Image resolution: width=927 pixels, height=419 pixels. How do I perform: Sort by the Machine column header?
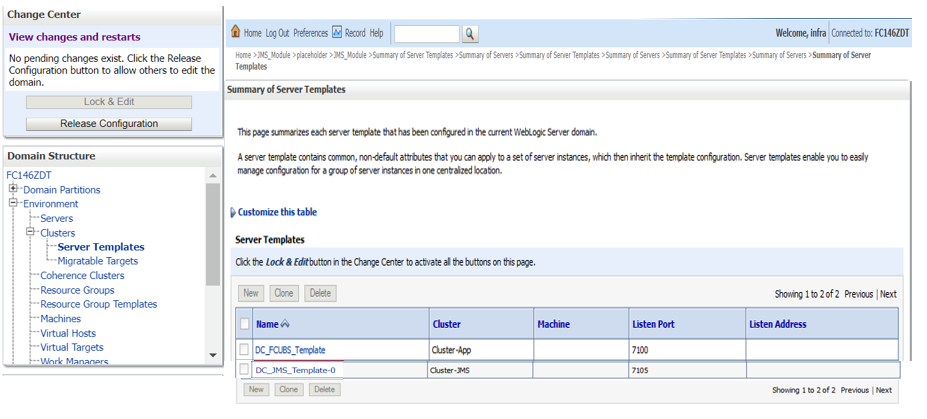(x=553, y=324)
